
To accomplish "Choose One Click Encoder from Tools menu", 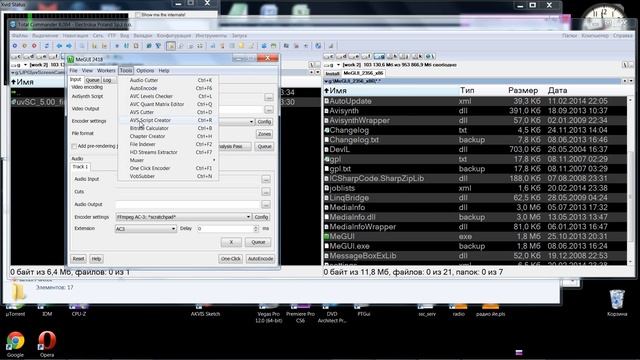I will [168, 168].
